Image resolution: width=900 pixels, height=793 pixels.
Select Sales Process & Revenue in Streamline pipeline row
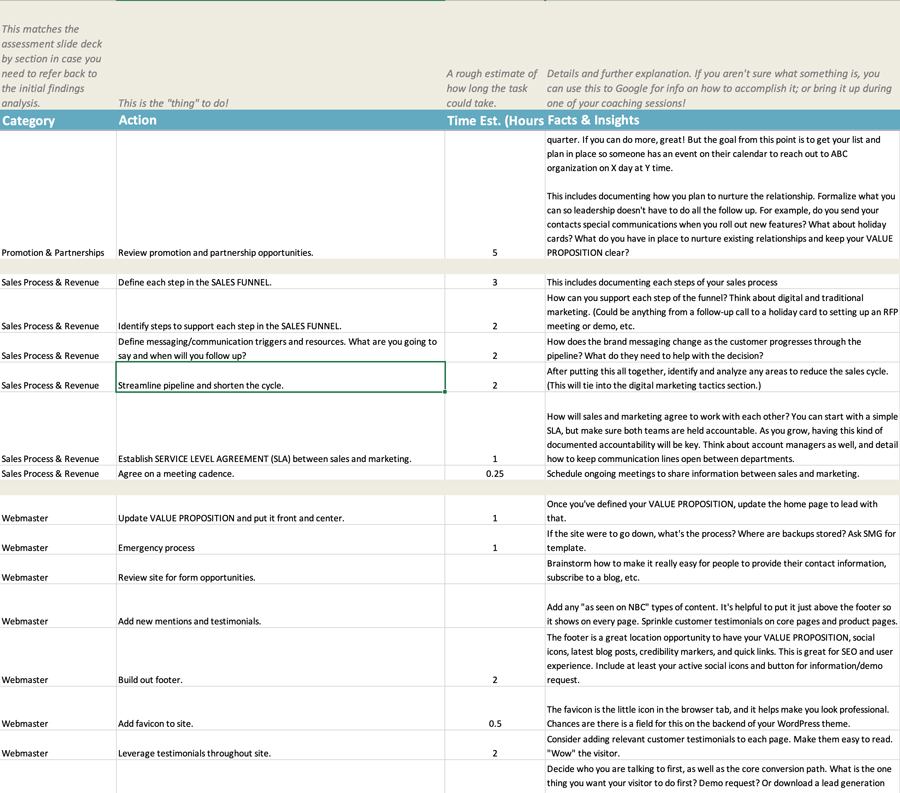57,378
